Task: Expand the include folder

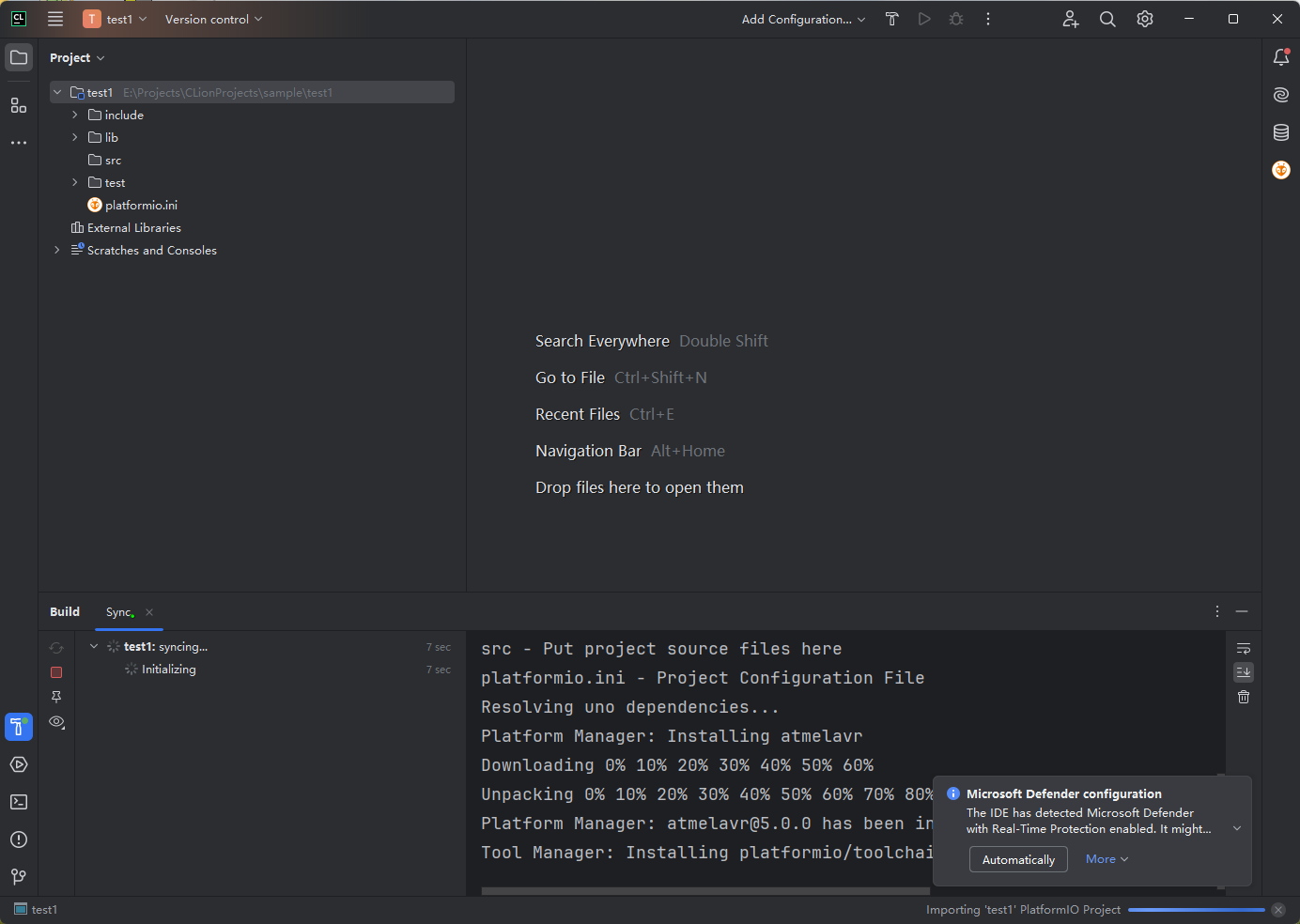Action: 75,115
